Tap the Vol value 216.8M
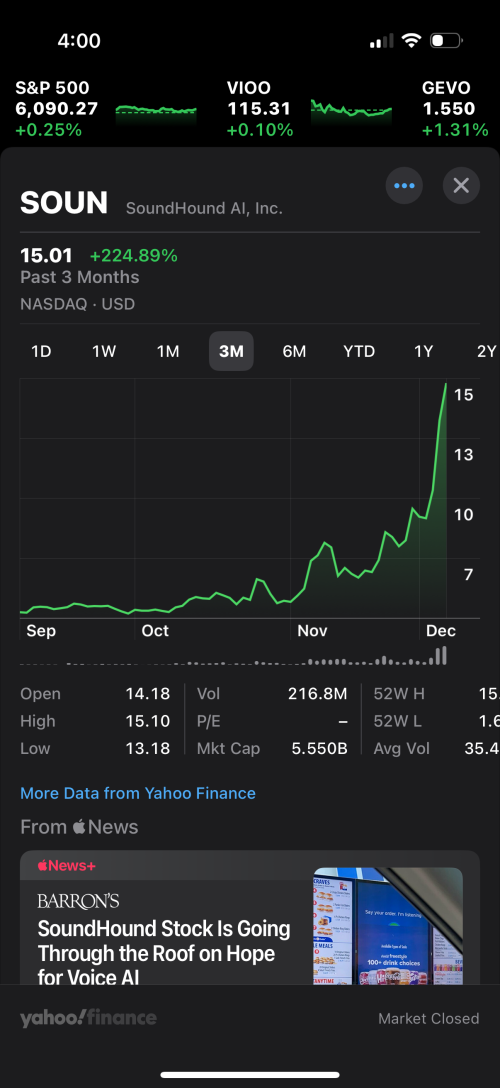Screen dimensions: 500x1088 click(x=318, y=694)
